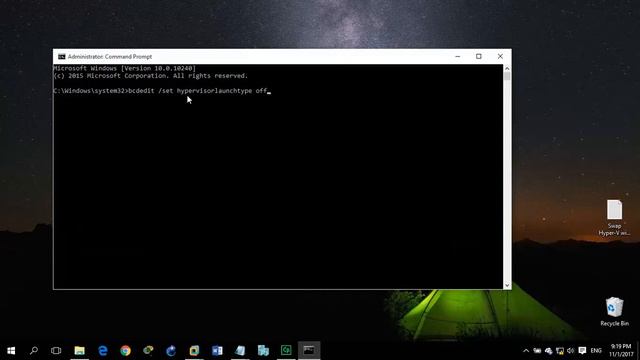
Task: Select the active Command Prompt taskbar icon
Action: tap(309, 350)
